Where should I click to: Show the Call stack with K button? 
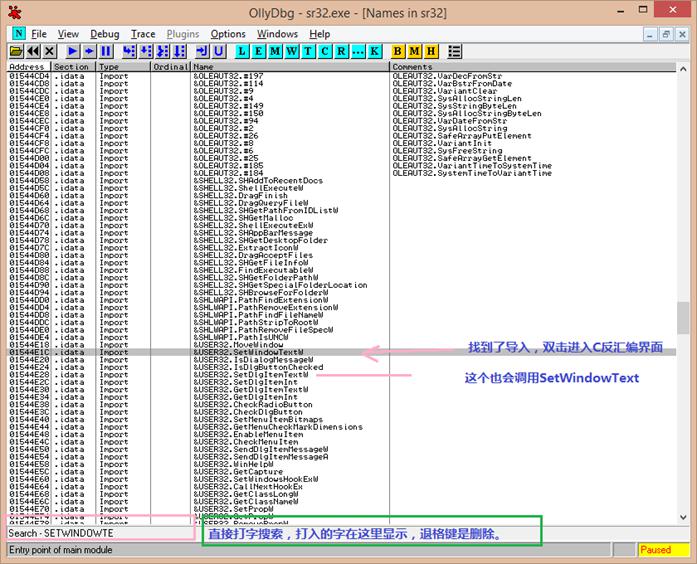(374, 52)
